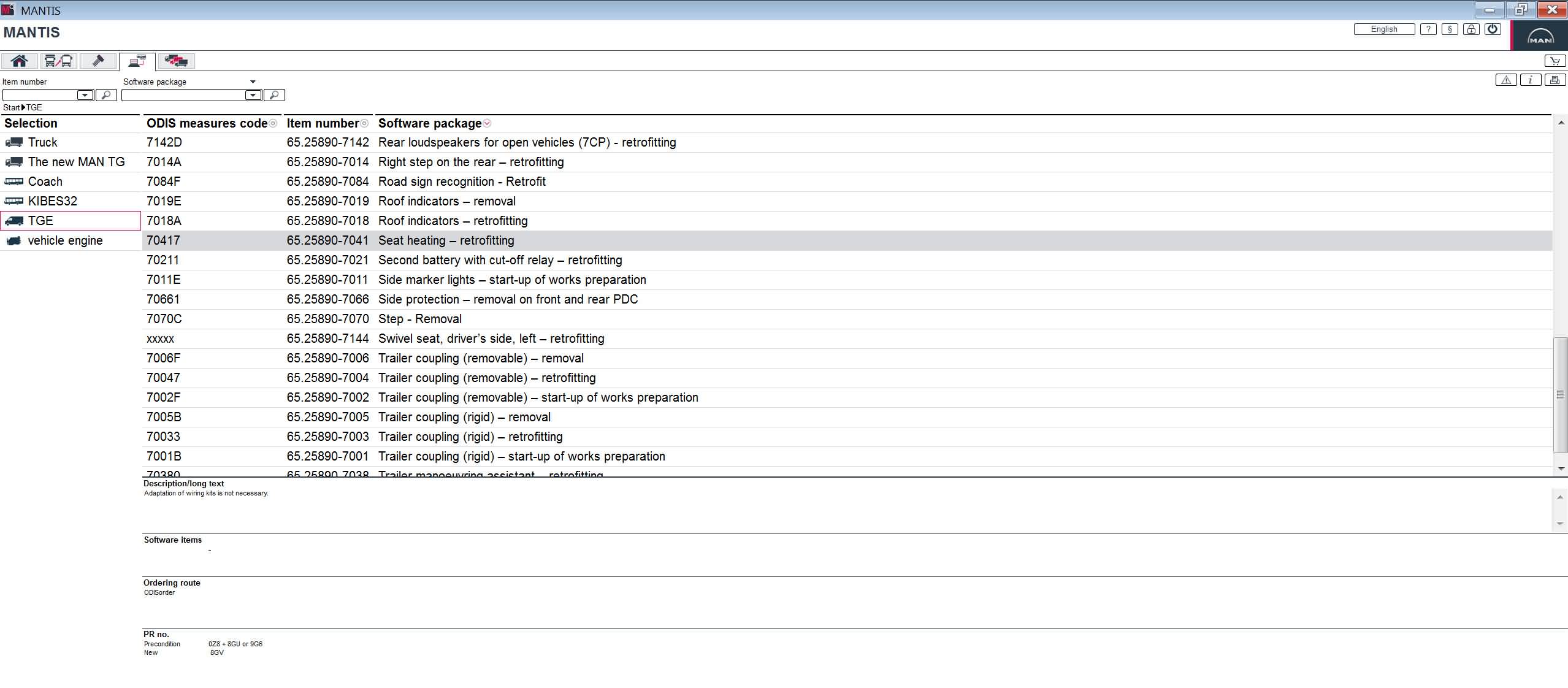Open the software packages laptop icon
This screenshot has width=1568, height=688.
[136, 61]
